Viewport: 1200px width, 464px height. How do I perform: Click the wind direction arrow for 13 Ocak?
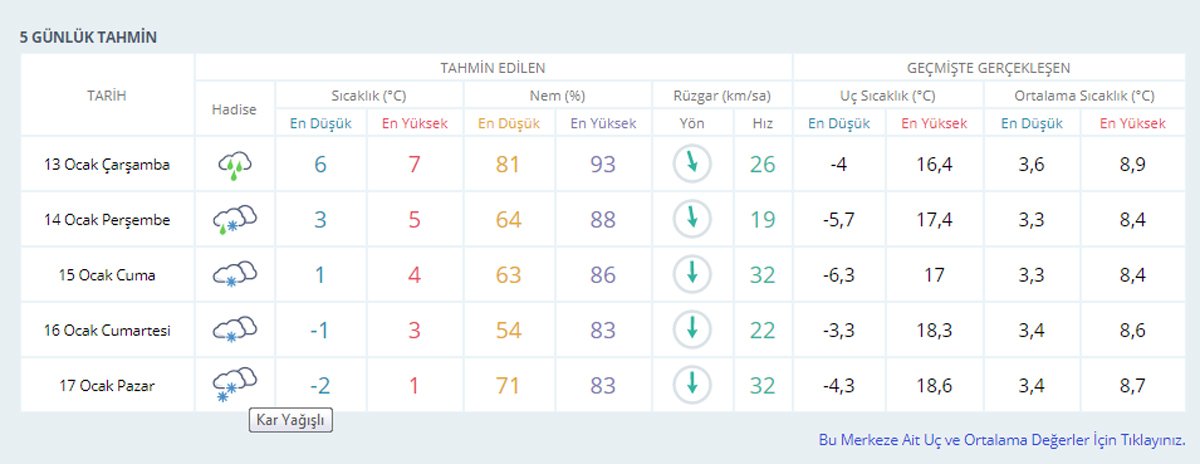691,164
